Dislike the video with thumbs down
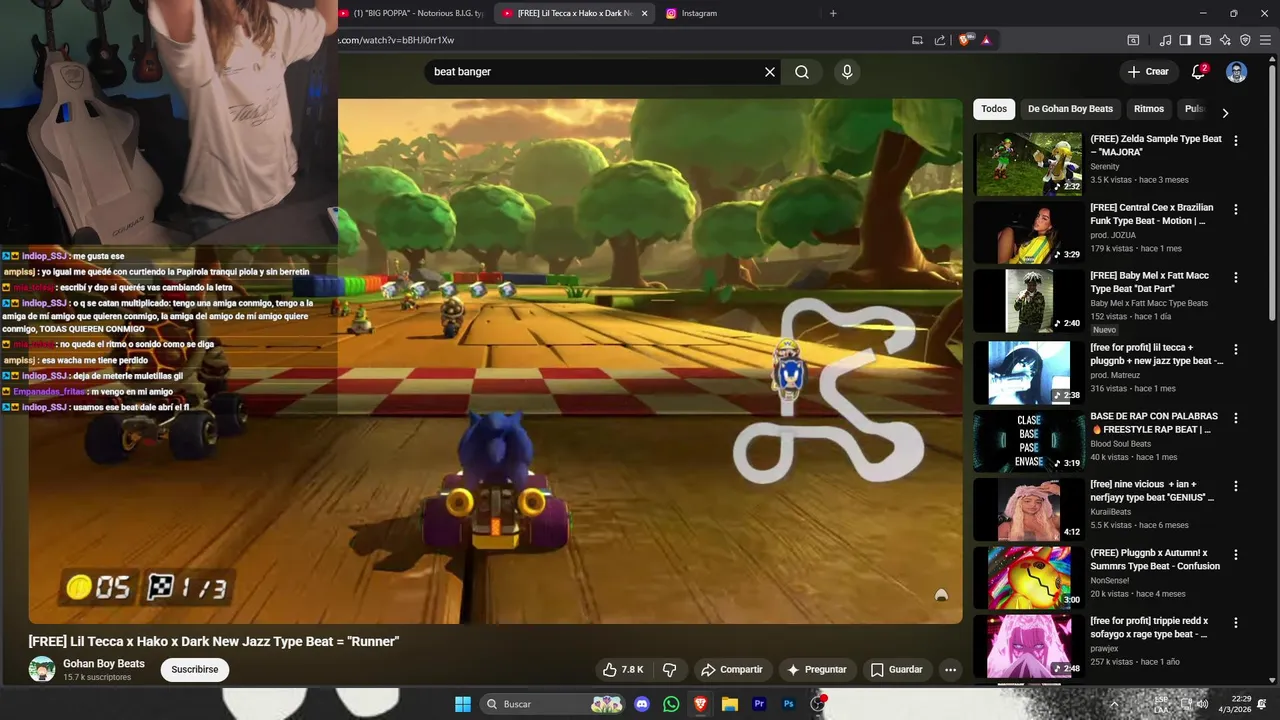1280x720 pixels. pos(670,670)
